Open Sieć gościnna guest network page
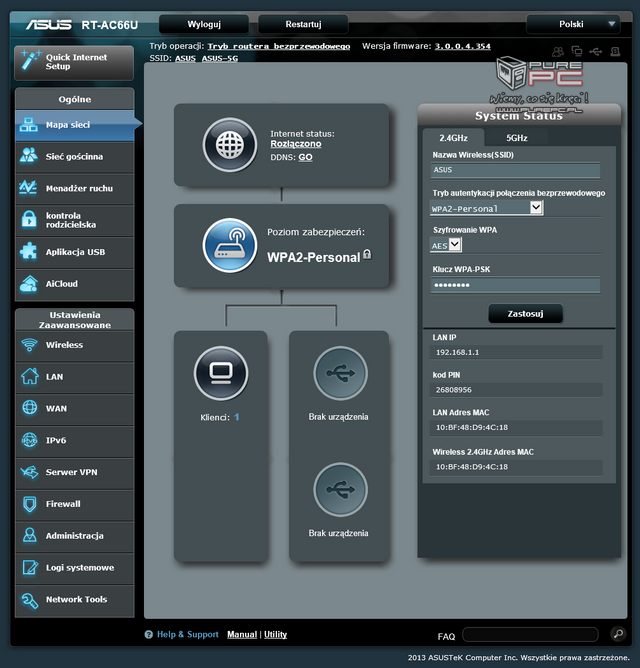The image size is (640, 668). pos(75,157)
